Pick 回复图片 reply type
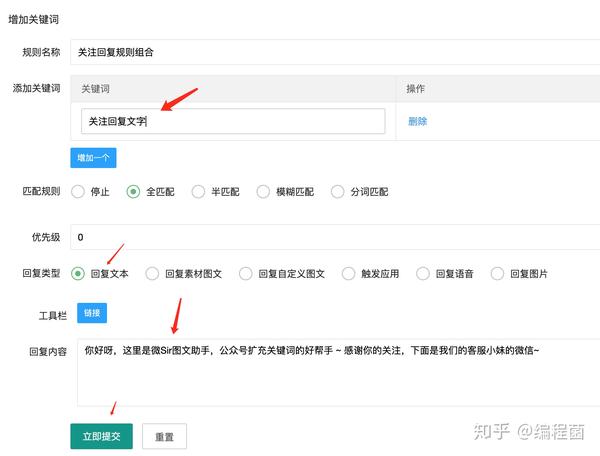 [x=497, y=274]
